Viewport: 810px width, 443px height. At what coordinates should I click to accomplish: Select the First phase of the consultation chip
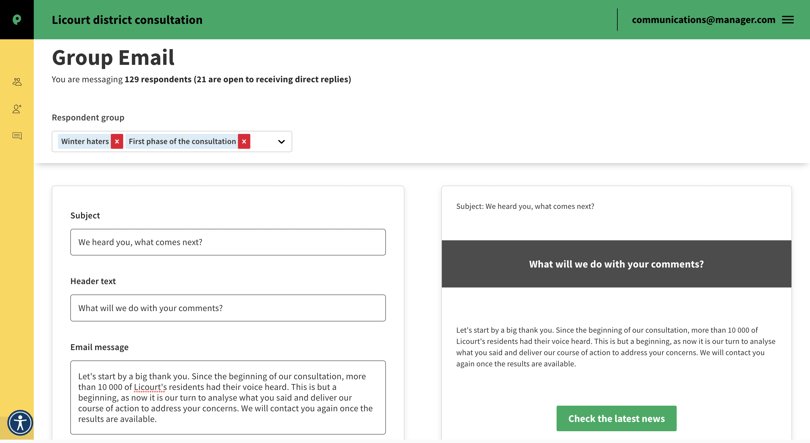[182, 141]
